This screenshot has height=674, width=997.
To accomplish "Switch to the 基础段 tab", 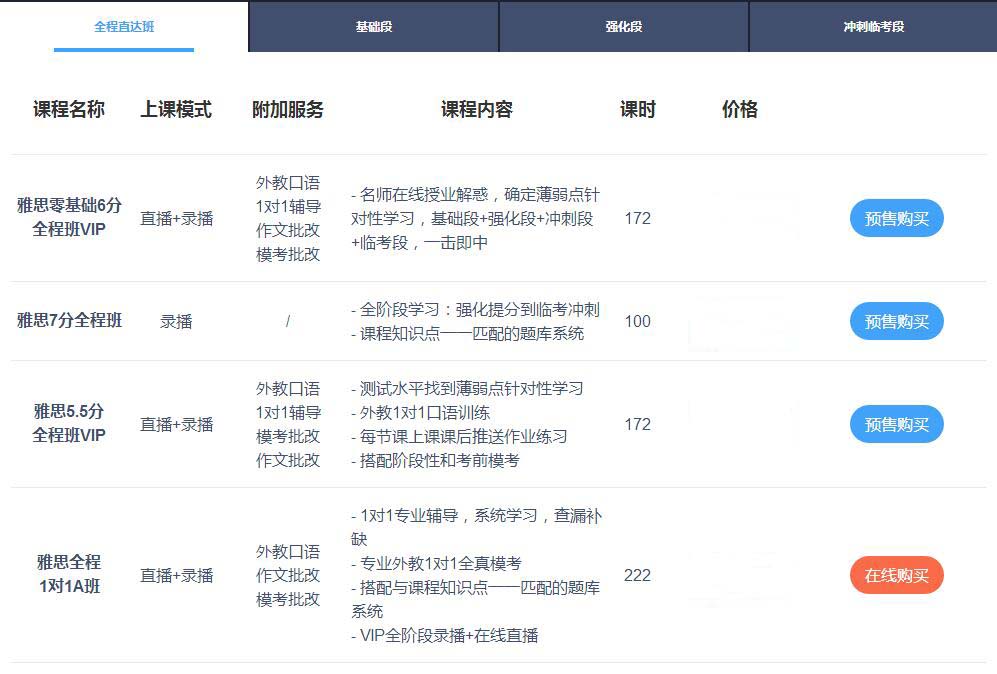I will click(x=373, y=27).
